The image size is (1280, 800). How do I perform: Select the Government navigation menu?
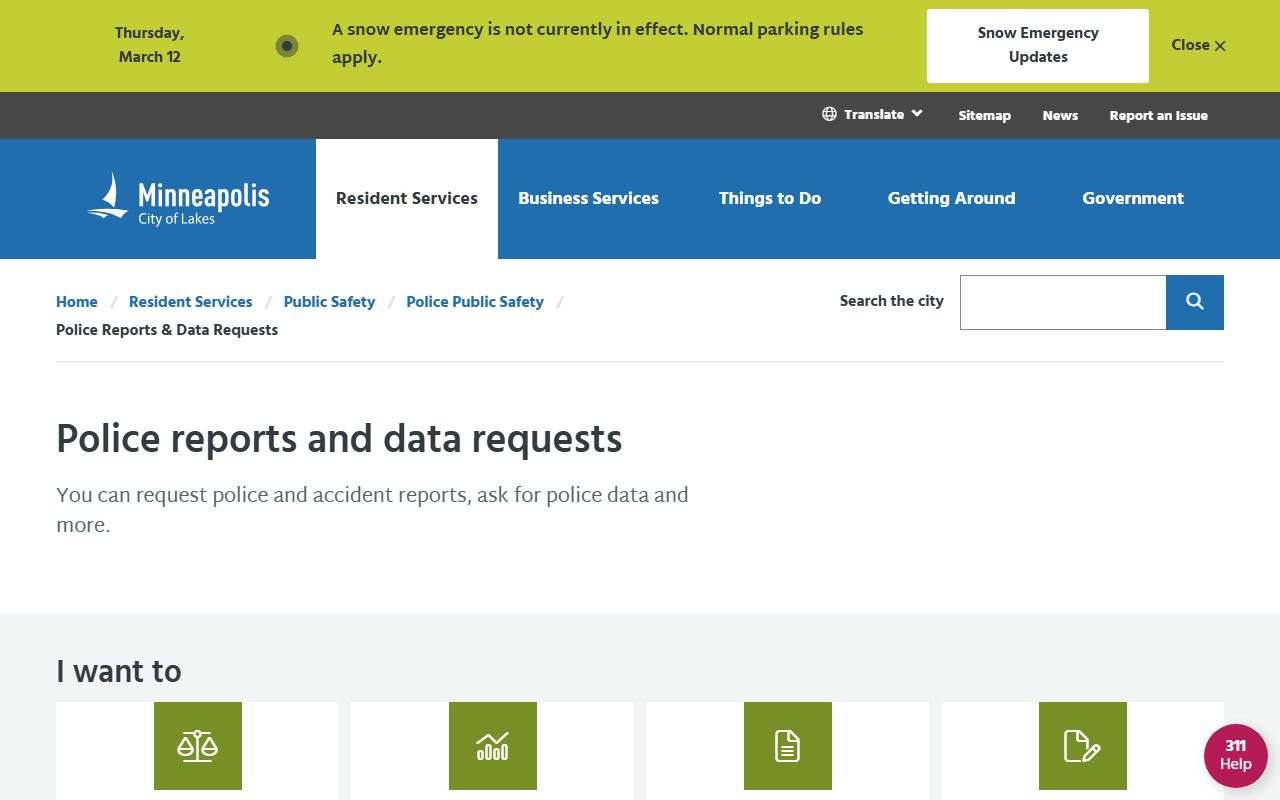[1132, 199]
